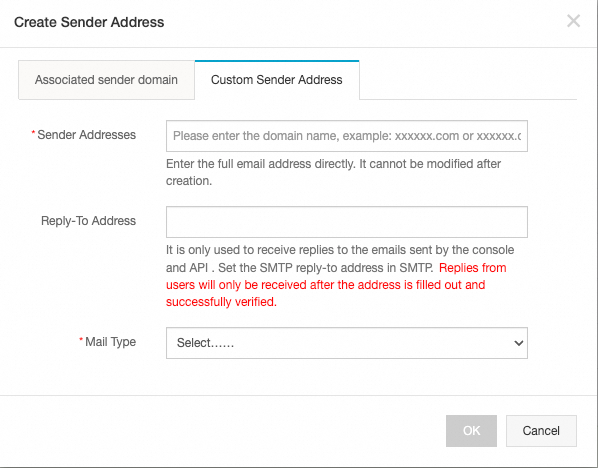
Task: Expand Mail Type using chevron arrow
Action: [518, 343]
